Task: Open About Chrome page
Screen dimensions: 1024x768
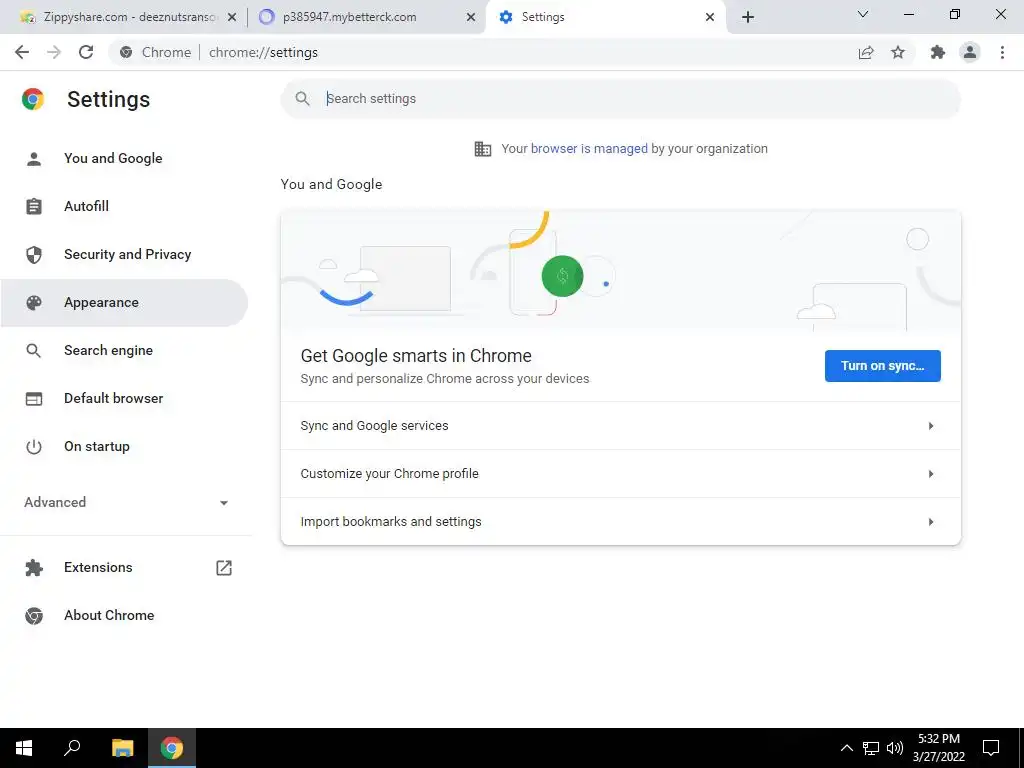Action: [x=124, y=616]
